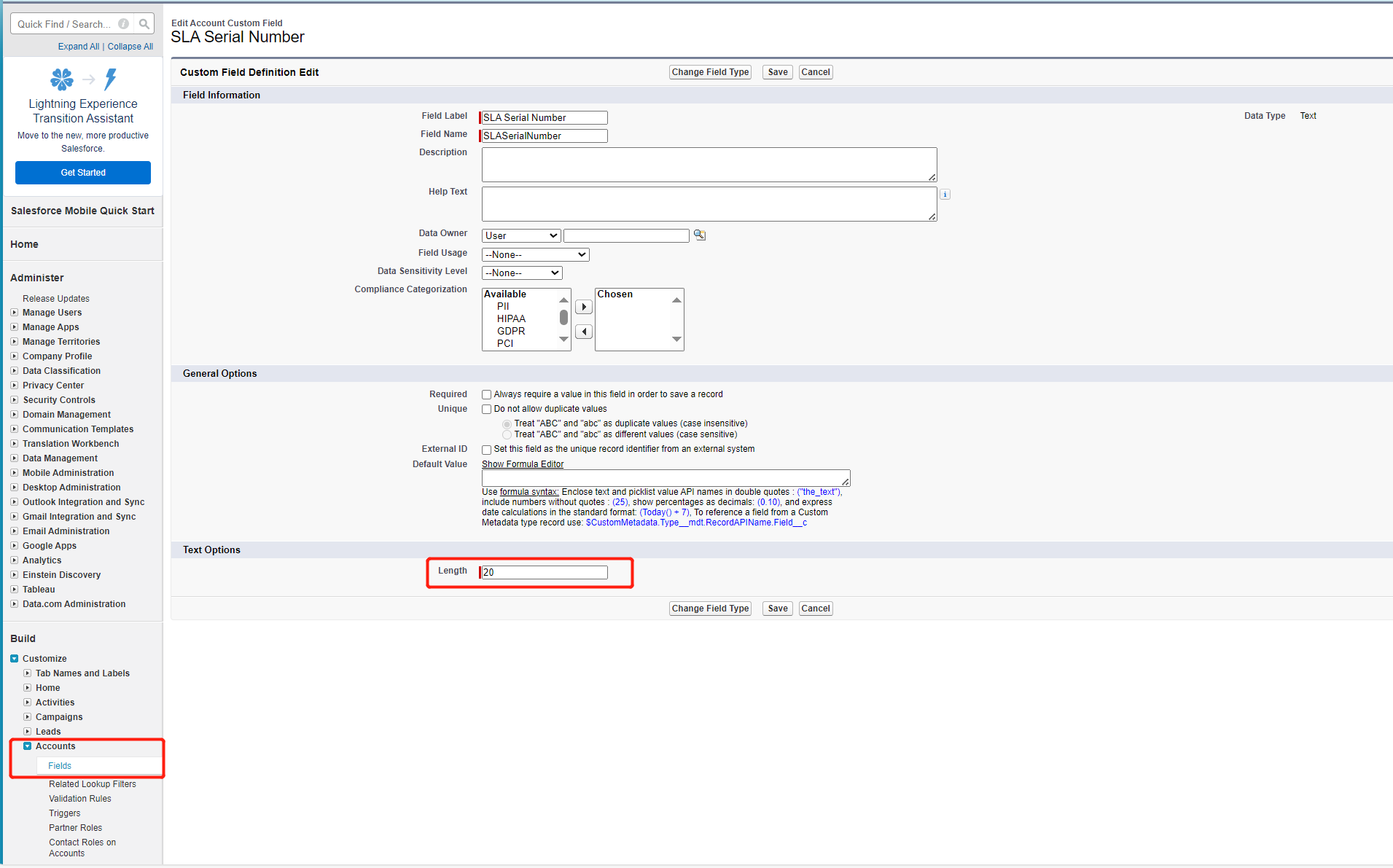Open the Field Usage dropdown
The image size is (1393, 868).
click(534, 254)
